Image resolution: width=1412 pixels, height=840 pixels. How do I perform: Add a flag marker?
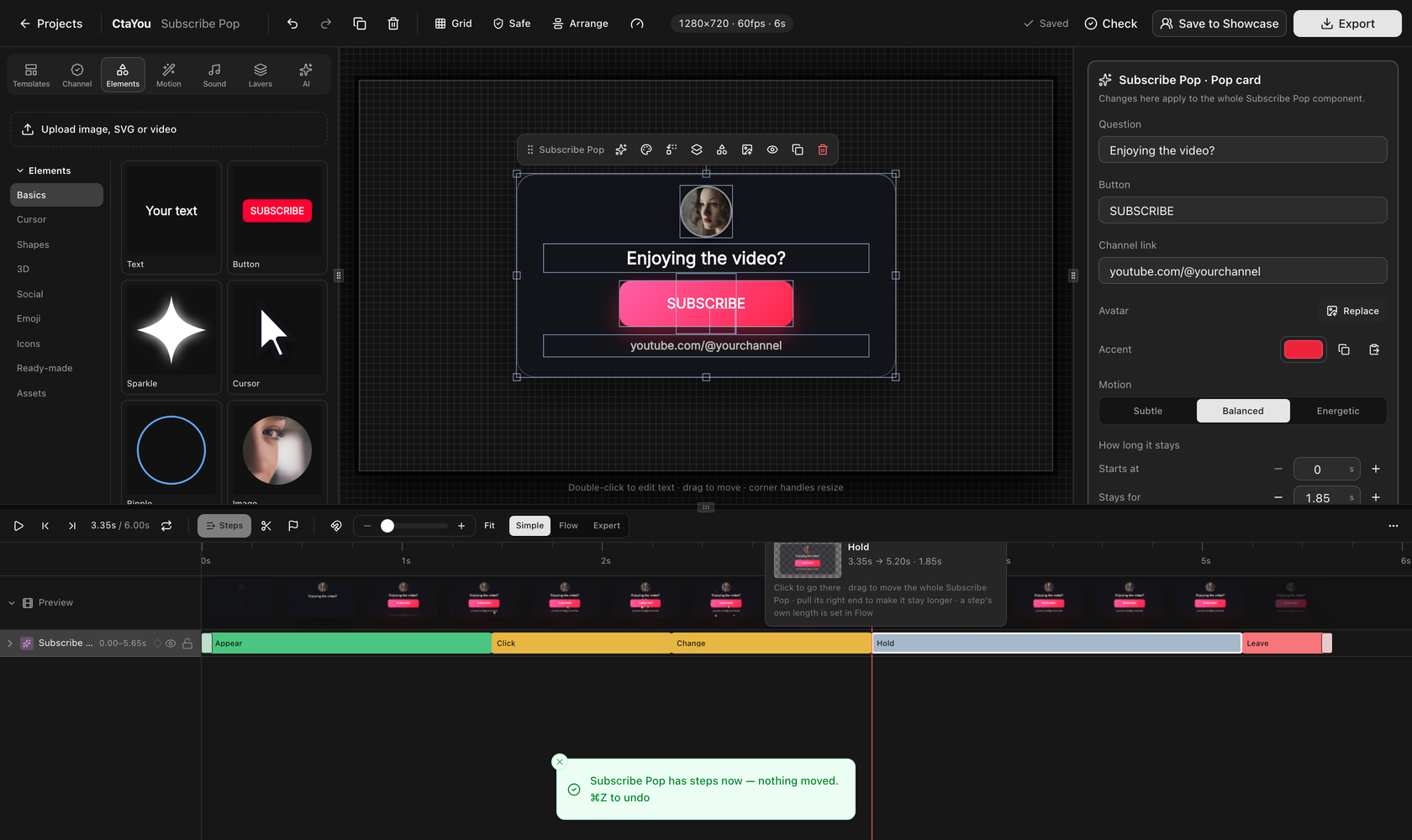293,526
